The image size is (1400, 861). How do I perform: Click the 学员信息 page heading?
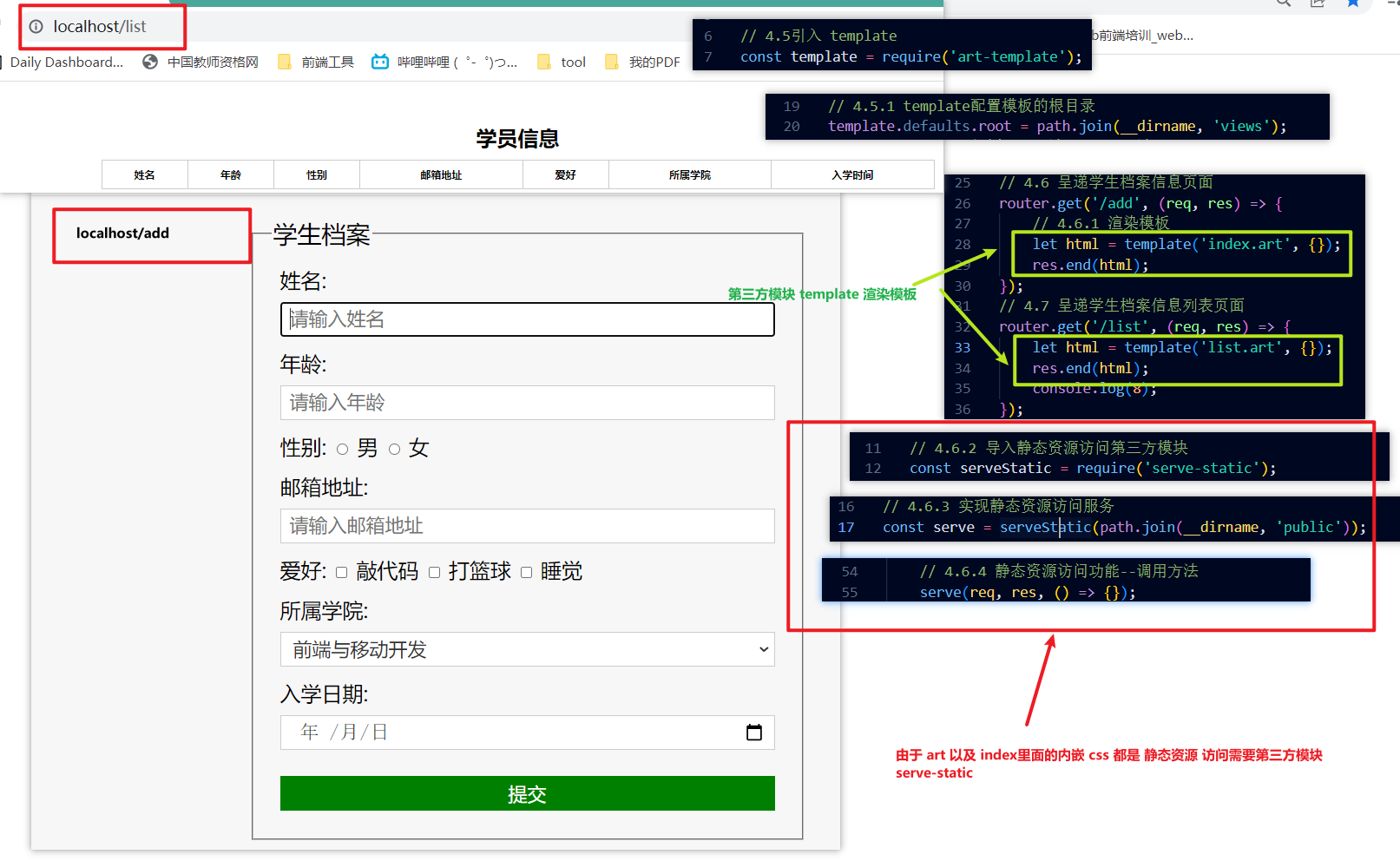517,139
